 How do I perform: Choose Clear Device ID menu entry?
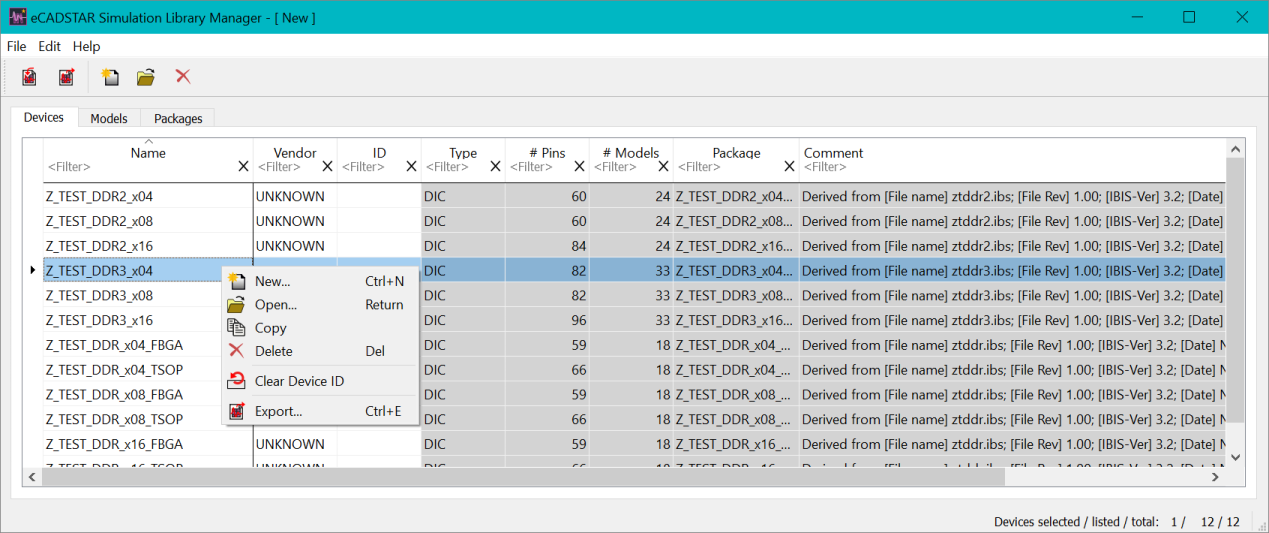pyautogui.click(x=320, y=381)
